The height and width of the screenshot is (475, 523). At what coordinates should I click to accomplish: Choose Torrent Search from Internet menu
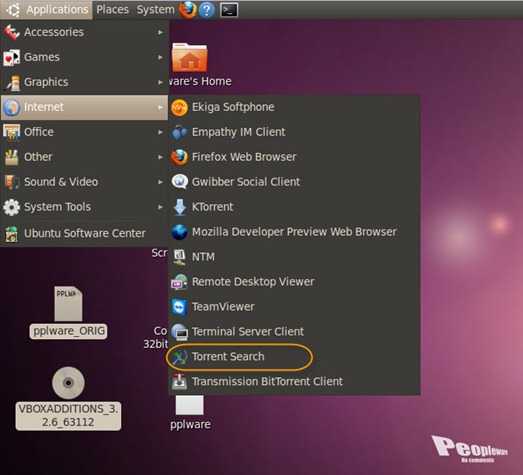coord(294,357)
